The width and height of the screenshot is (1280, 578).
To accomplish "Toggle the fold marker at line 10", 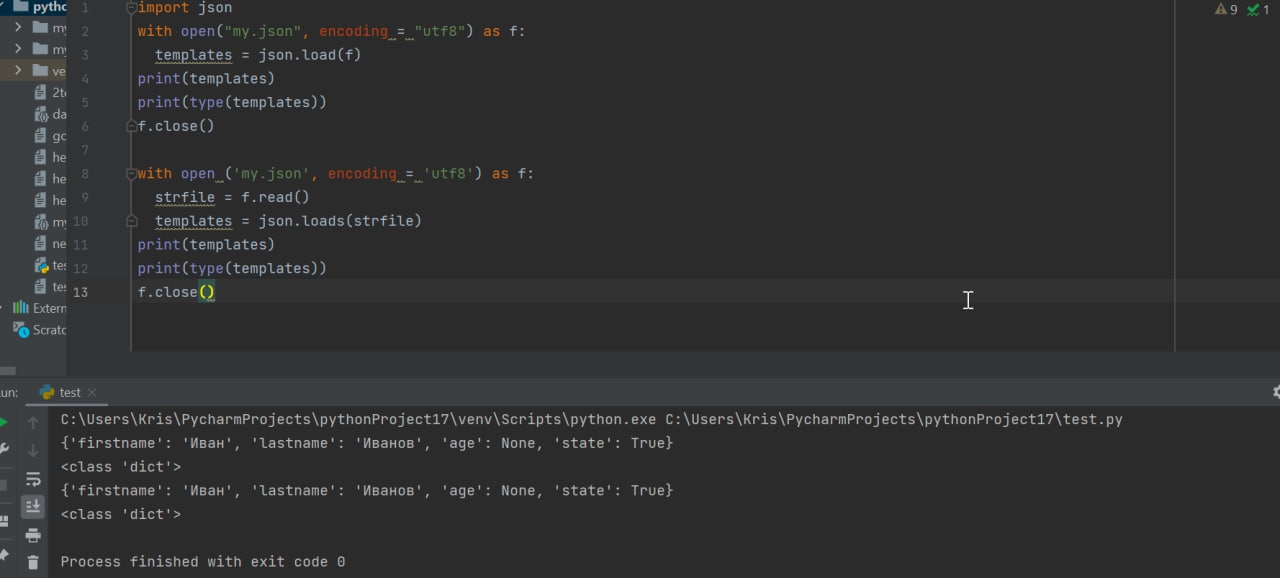I will point(131,221).
